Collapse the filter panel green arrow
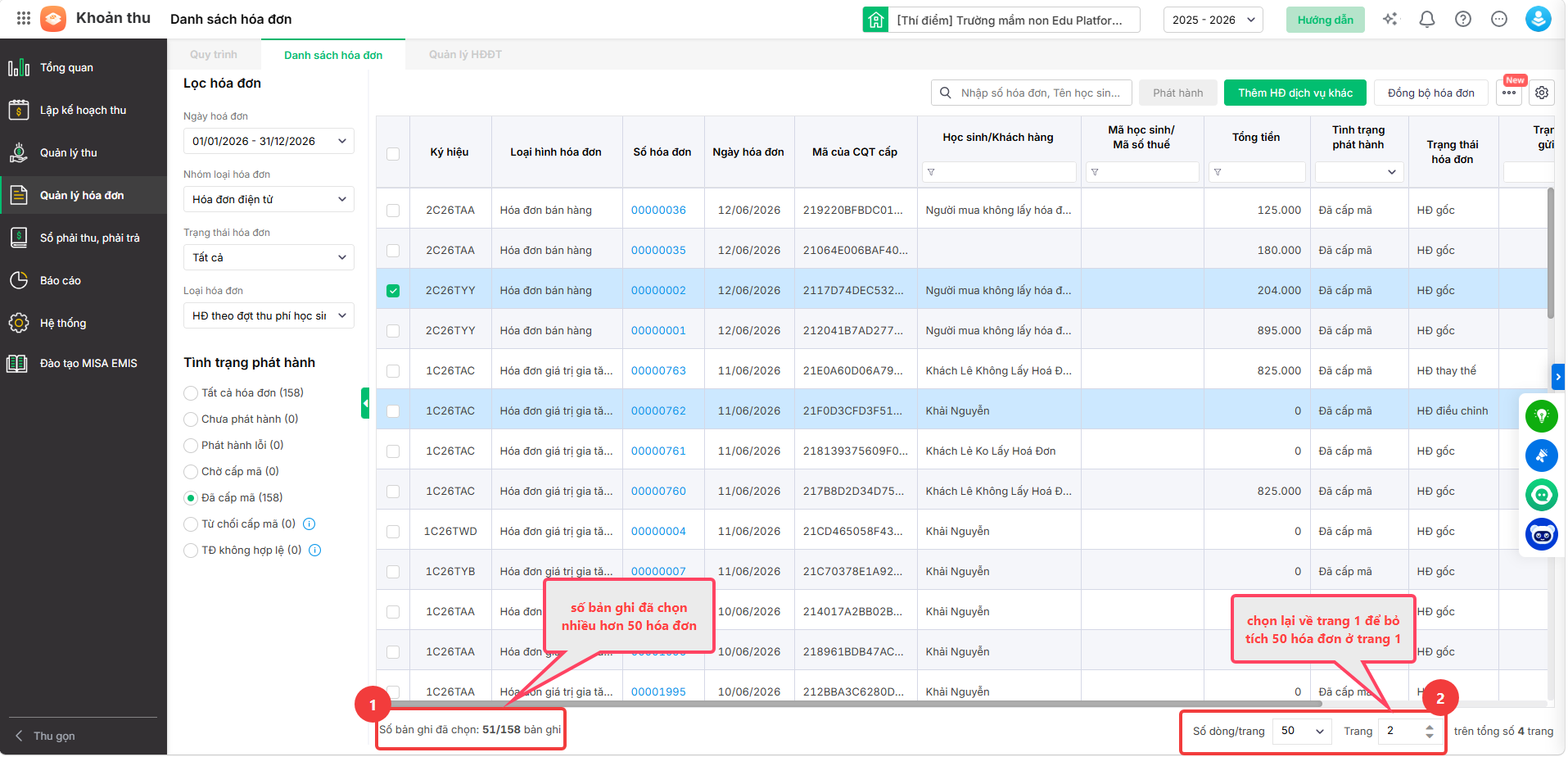The height and width of the screenshot is (757, 1568). [365, 403]
